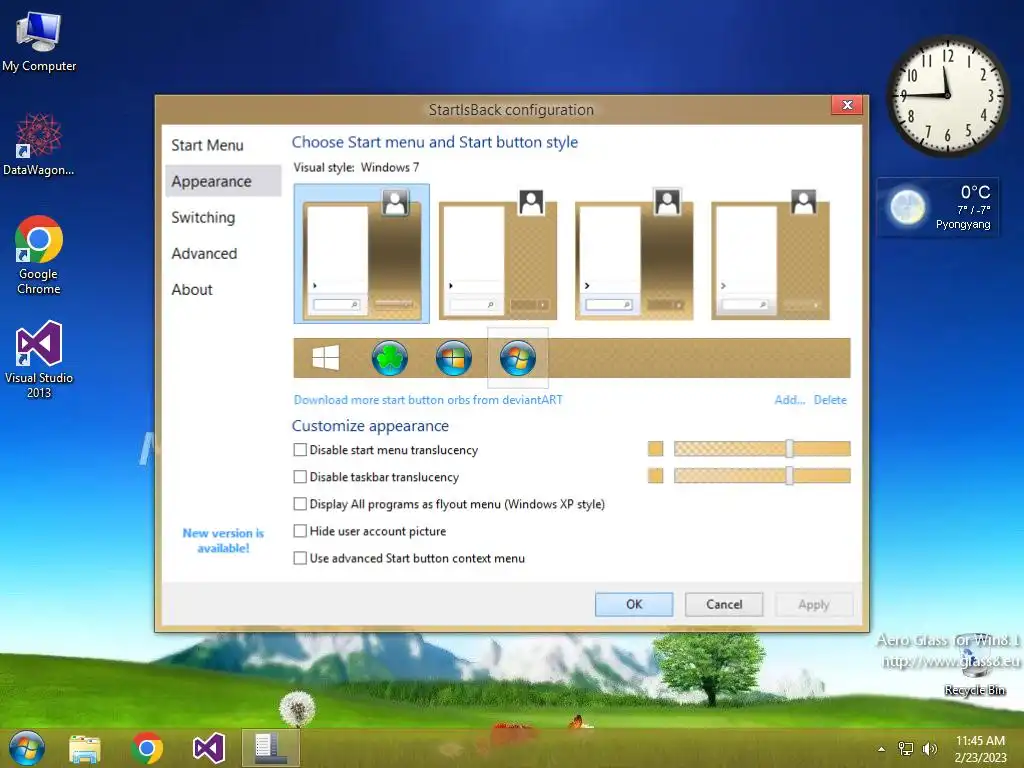The image size is (1024, 768).
Task: Open File Explorer from the taskbar
Action: click(85, 748)
